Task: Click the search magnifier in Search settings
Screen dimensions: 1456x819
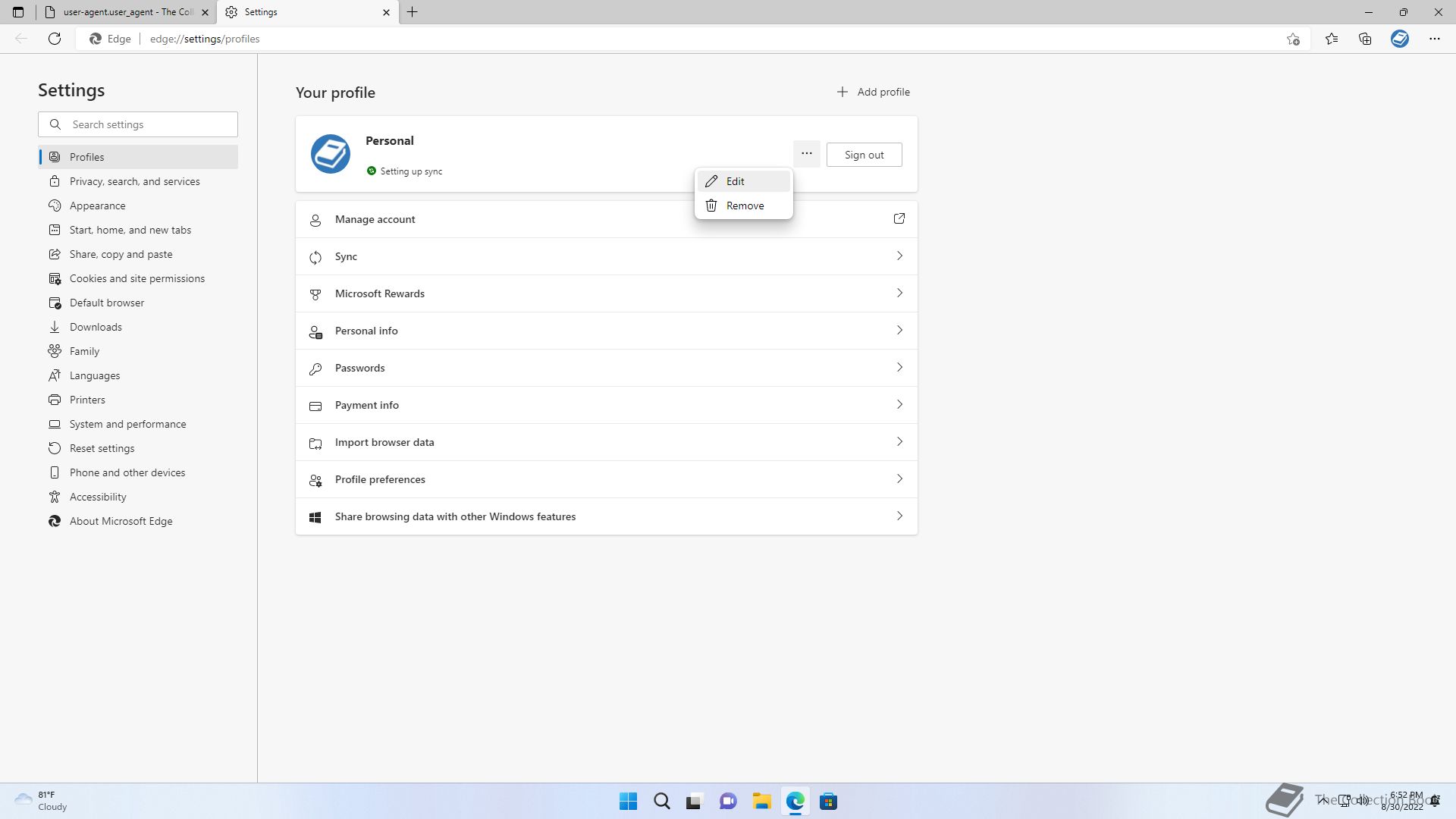Action: click(x=55, y=124)
